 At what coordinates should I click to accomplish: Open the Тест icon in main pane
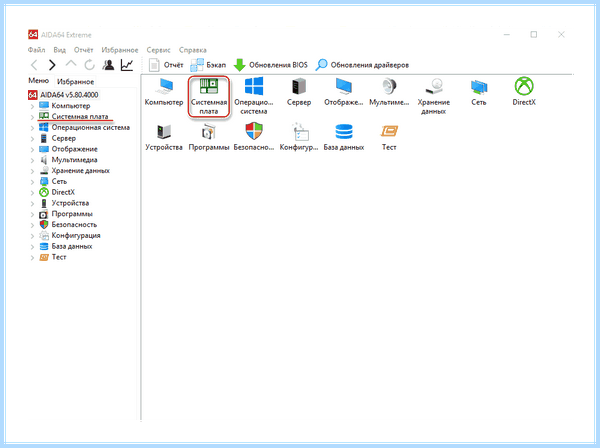pyautogui.click(x=389, y=137)
